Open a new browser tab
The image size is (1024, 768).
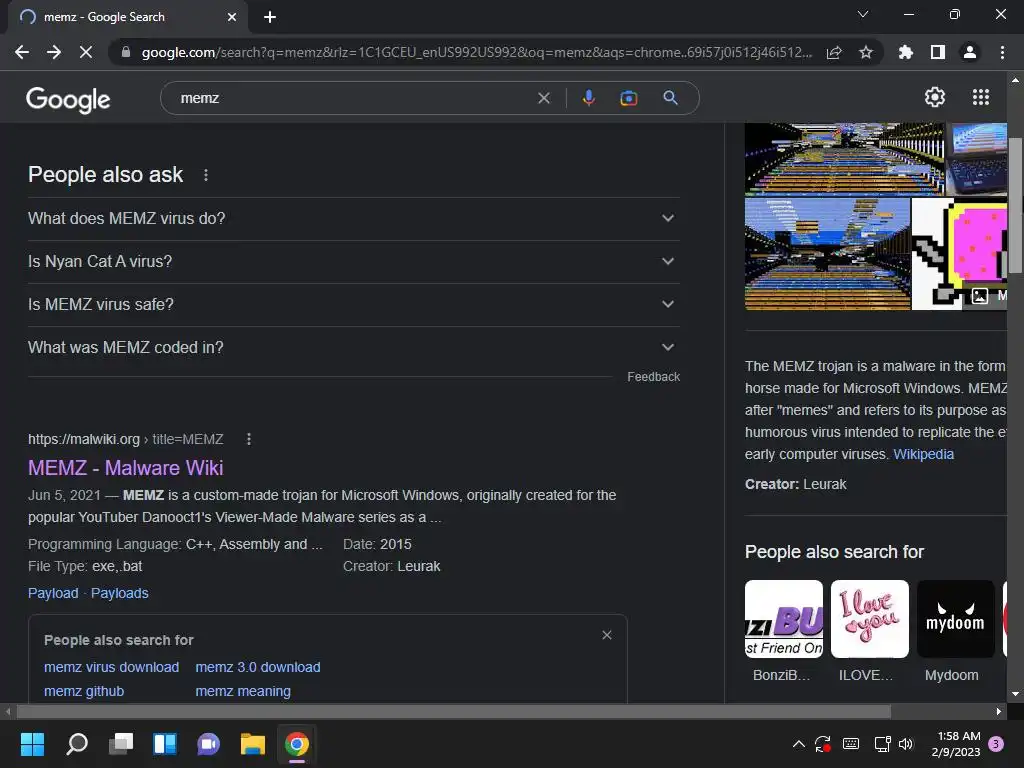point(270,17)
